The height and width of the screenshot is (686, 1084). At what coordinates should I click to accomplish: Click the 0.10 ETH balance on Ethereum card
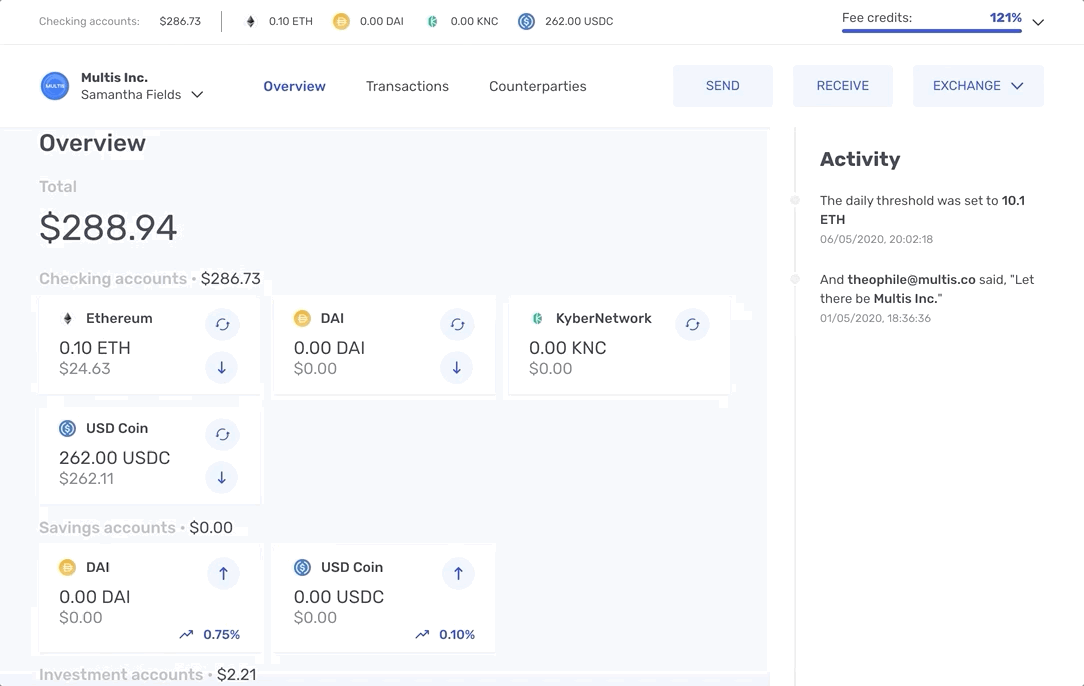tap(95, 348)
